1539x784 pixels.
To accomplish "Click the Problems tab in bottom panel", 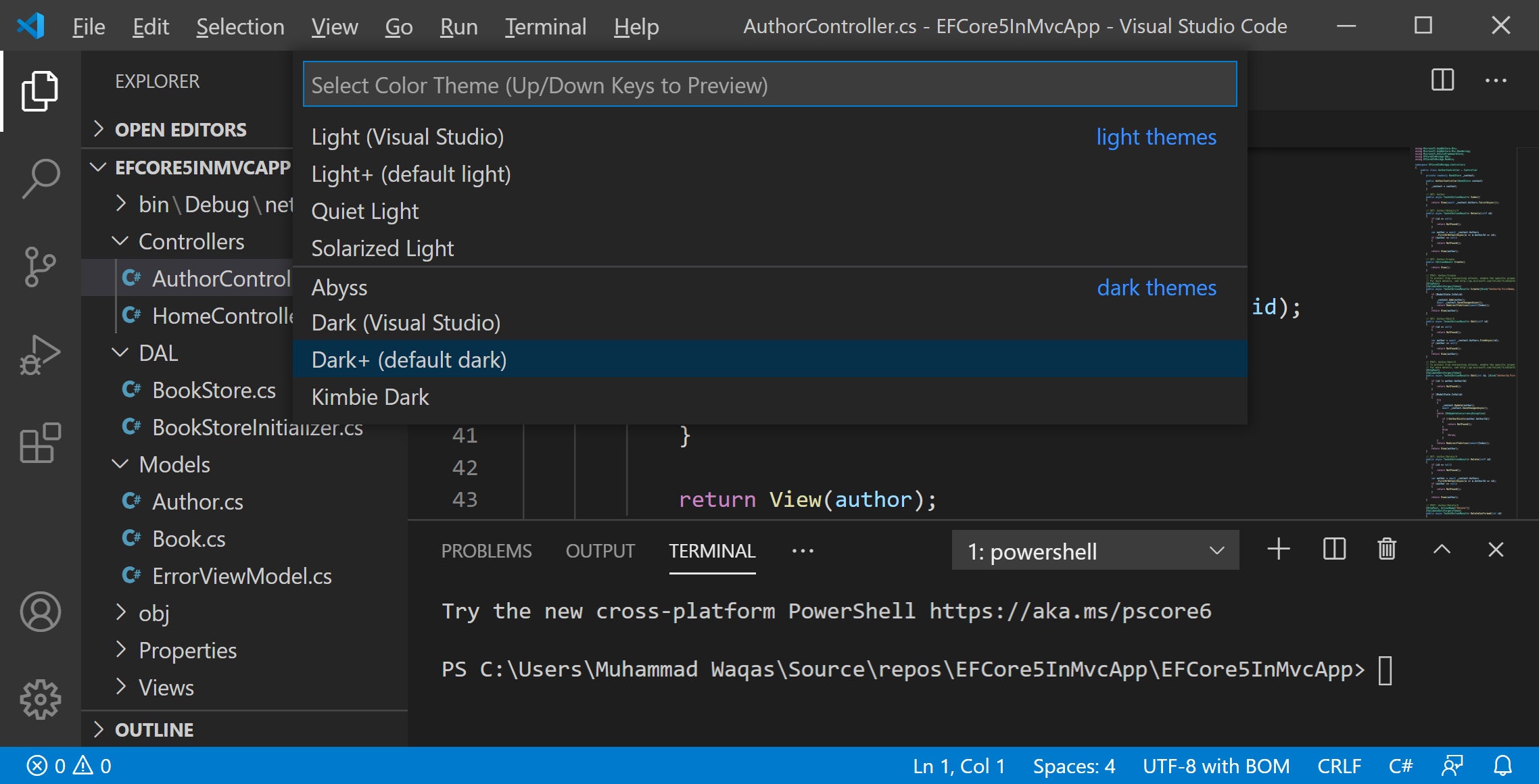I will pyautogui.click(x=486, y=550).
